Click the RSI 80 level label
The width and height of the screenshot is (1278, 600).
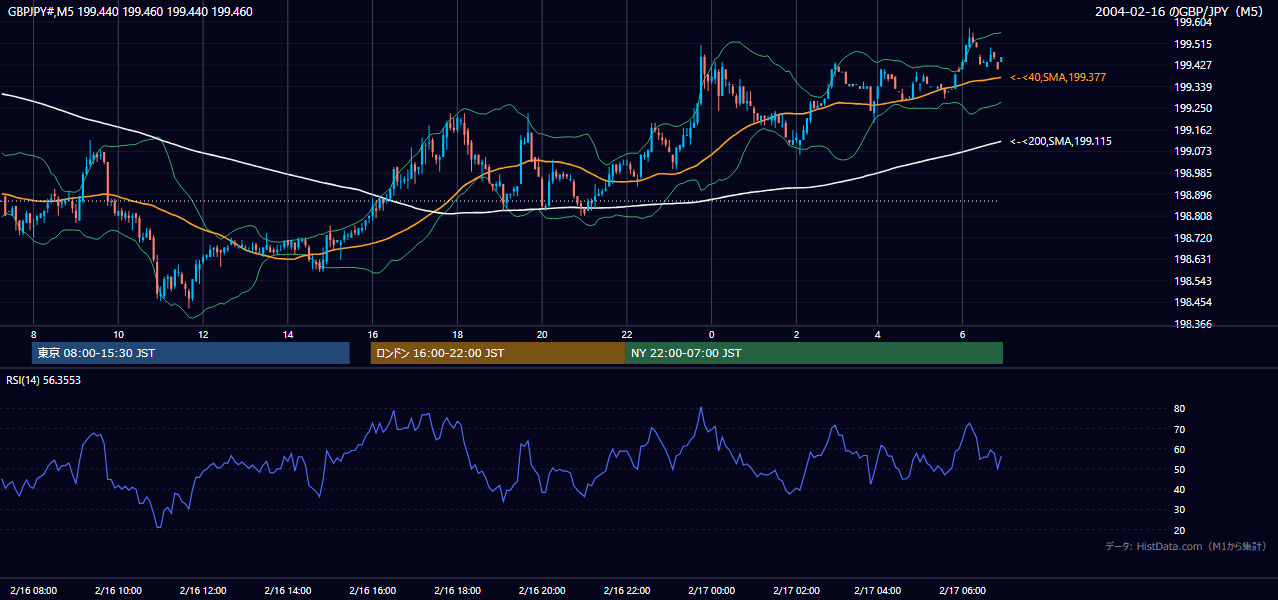coord(1179,409)
